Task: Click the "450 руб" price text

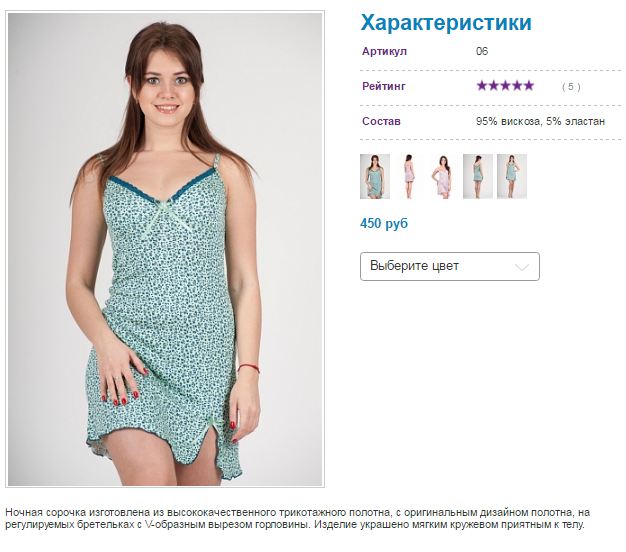Action: (384, 224)
